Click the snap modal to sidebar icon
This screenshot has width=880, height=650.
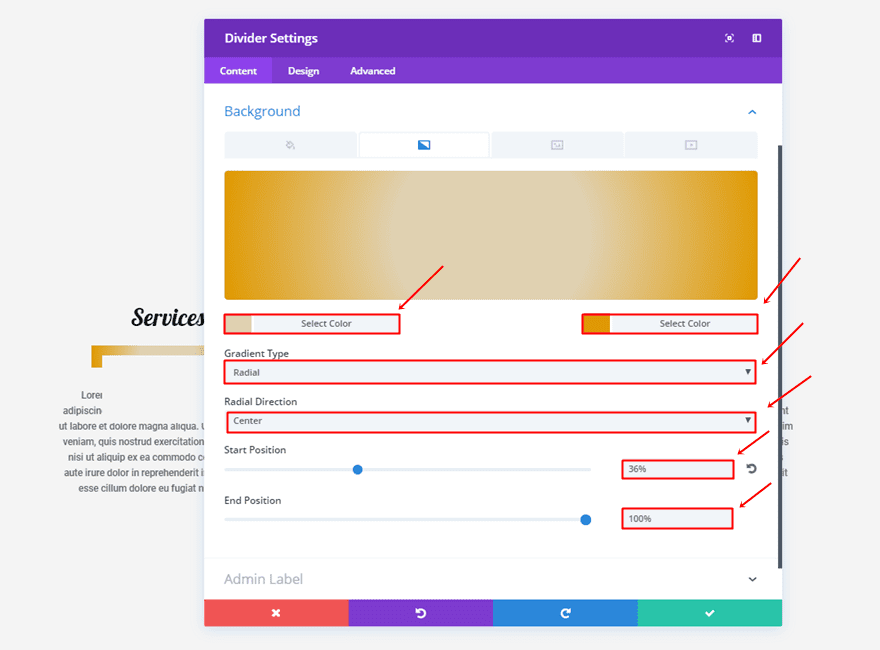click(757, 38)
